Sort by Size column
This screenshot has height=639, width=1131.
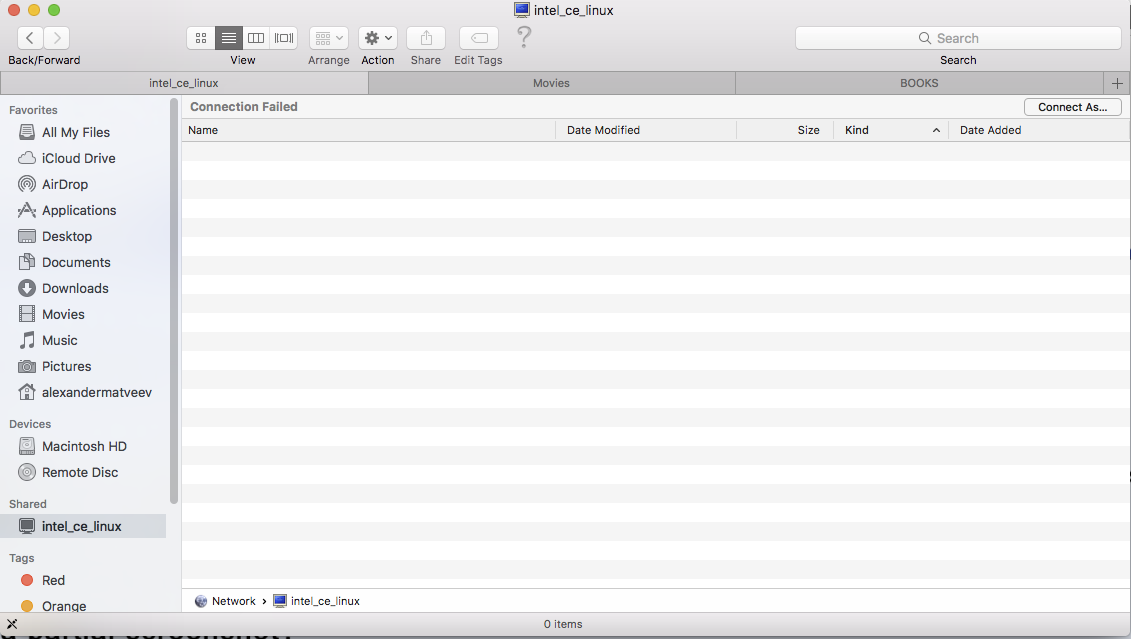(x=785, y=130)
